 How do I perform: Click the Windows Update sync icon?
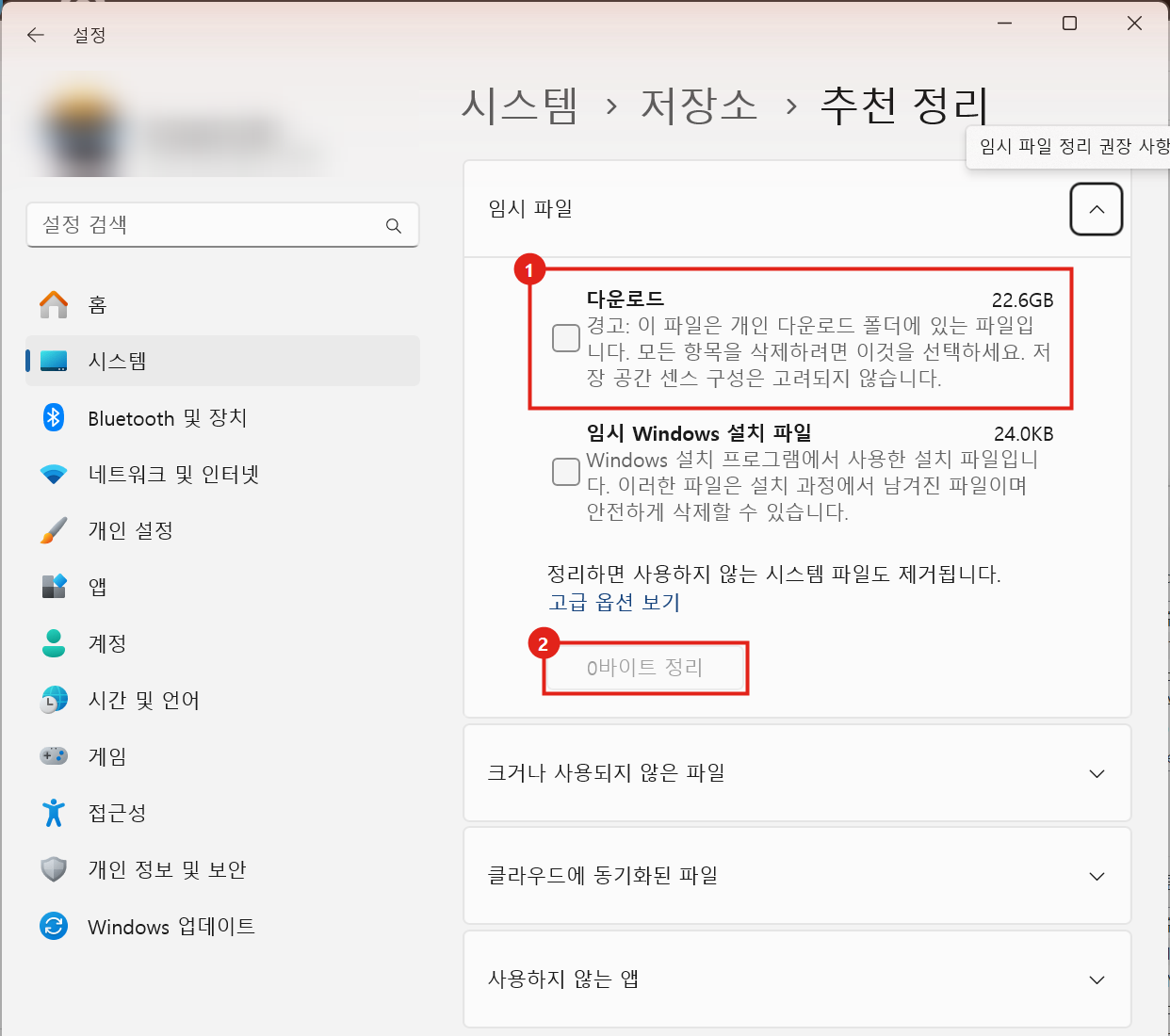[x=54, y=926]
